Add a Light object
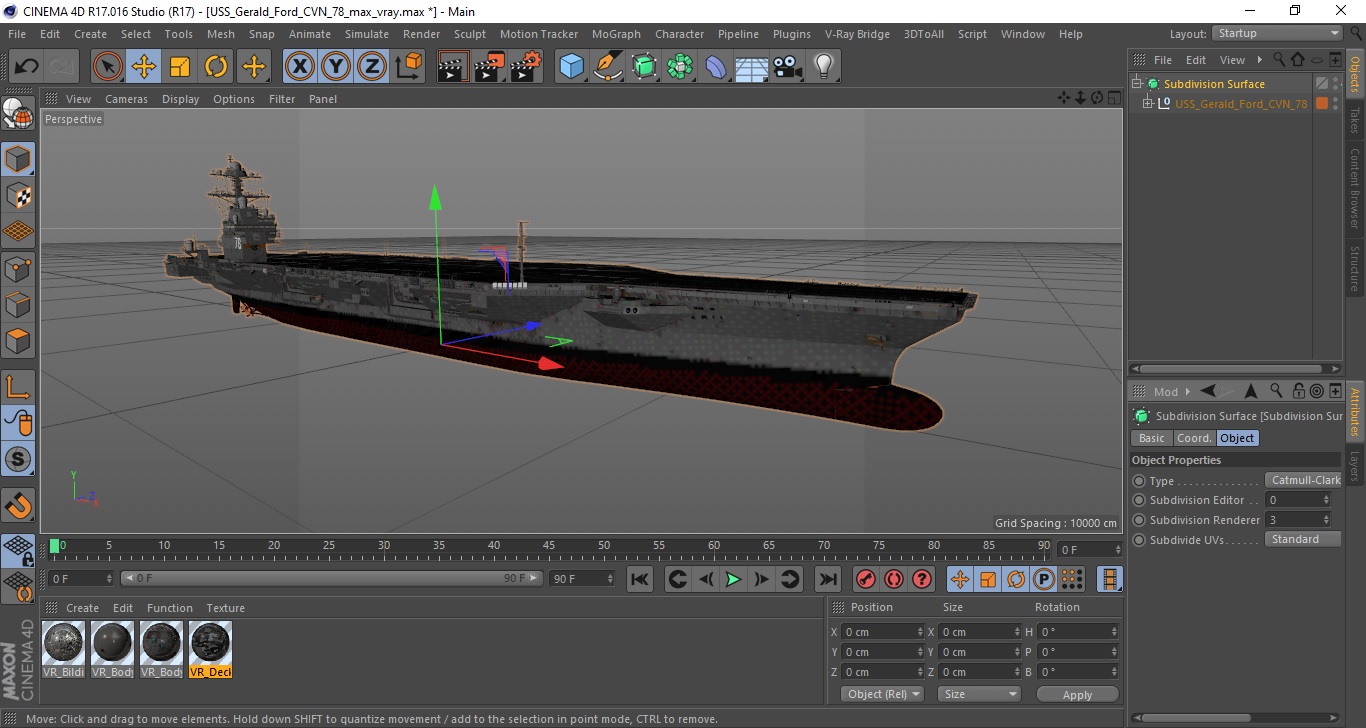1366x728 pixels. click(x=823, y=67)
